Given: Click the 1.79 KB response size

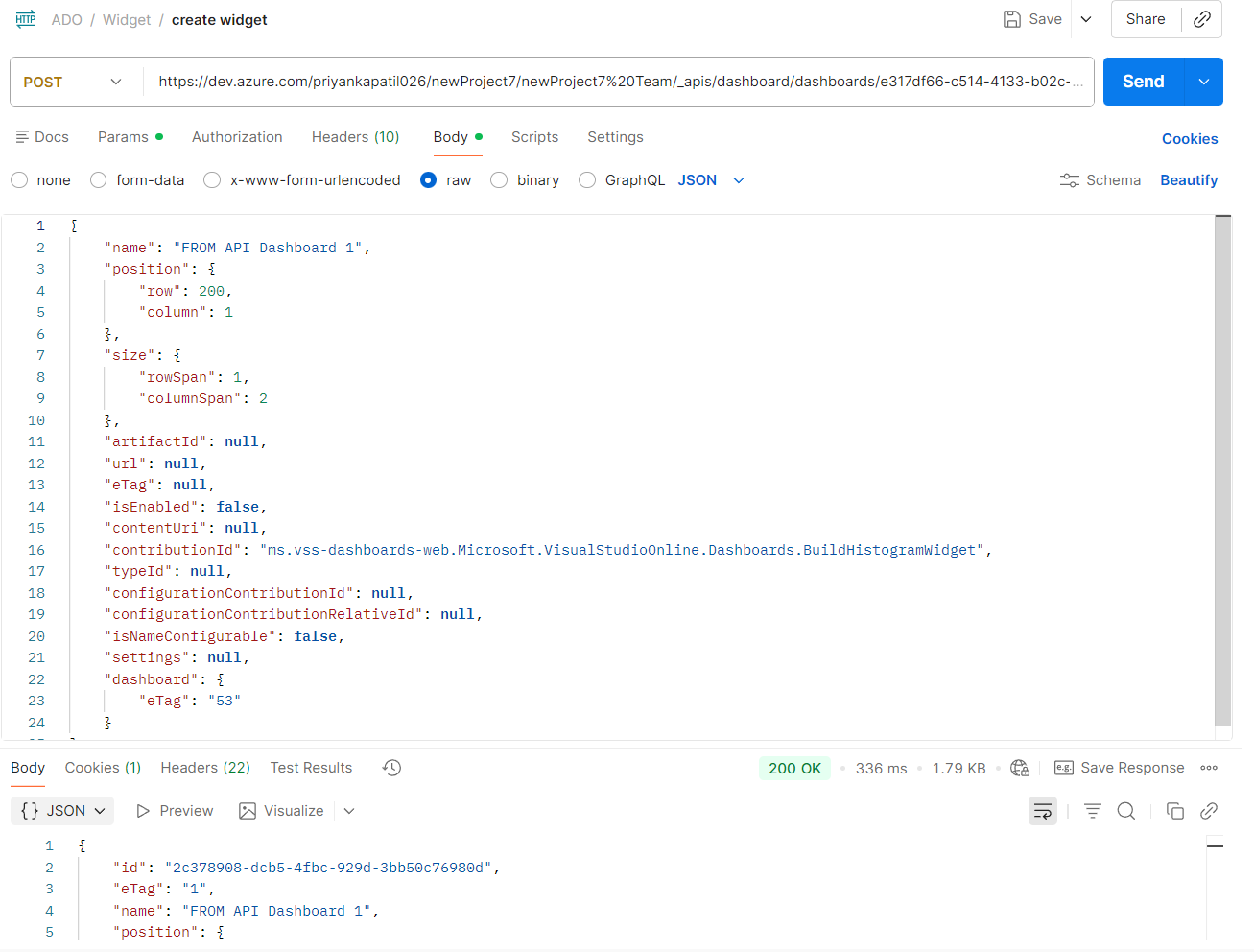Looking at the screenshot, I should coord(958,769).
